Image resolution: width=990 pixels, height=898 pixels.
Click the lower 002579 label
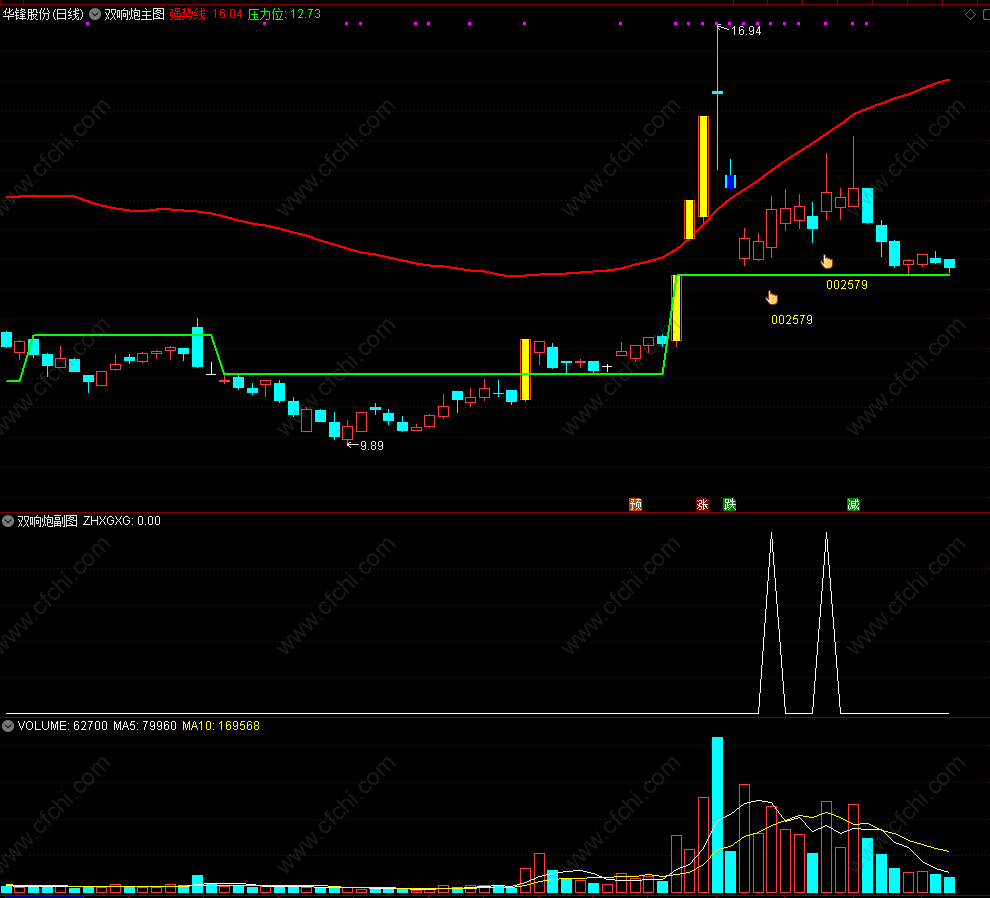coord(792,320)
